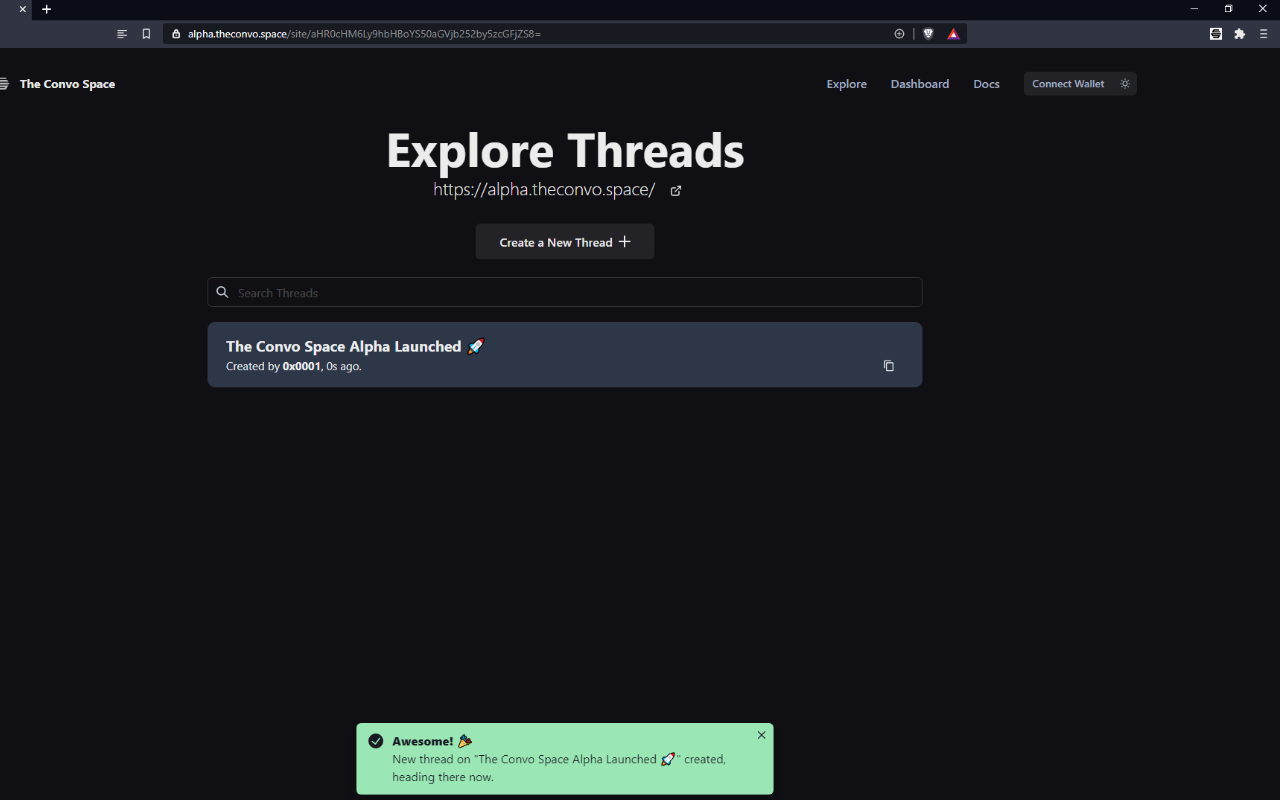Toggle the light/dark theme sun icon
This screenshot has height=800, width=1280.
1125,84
